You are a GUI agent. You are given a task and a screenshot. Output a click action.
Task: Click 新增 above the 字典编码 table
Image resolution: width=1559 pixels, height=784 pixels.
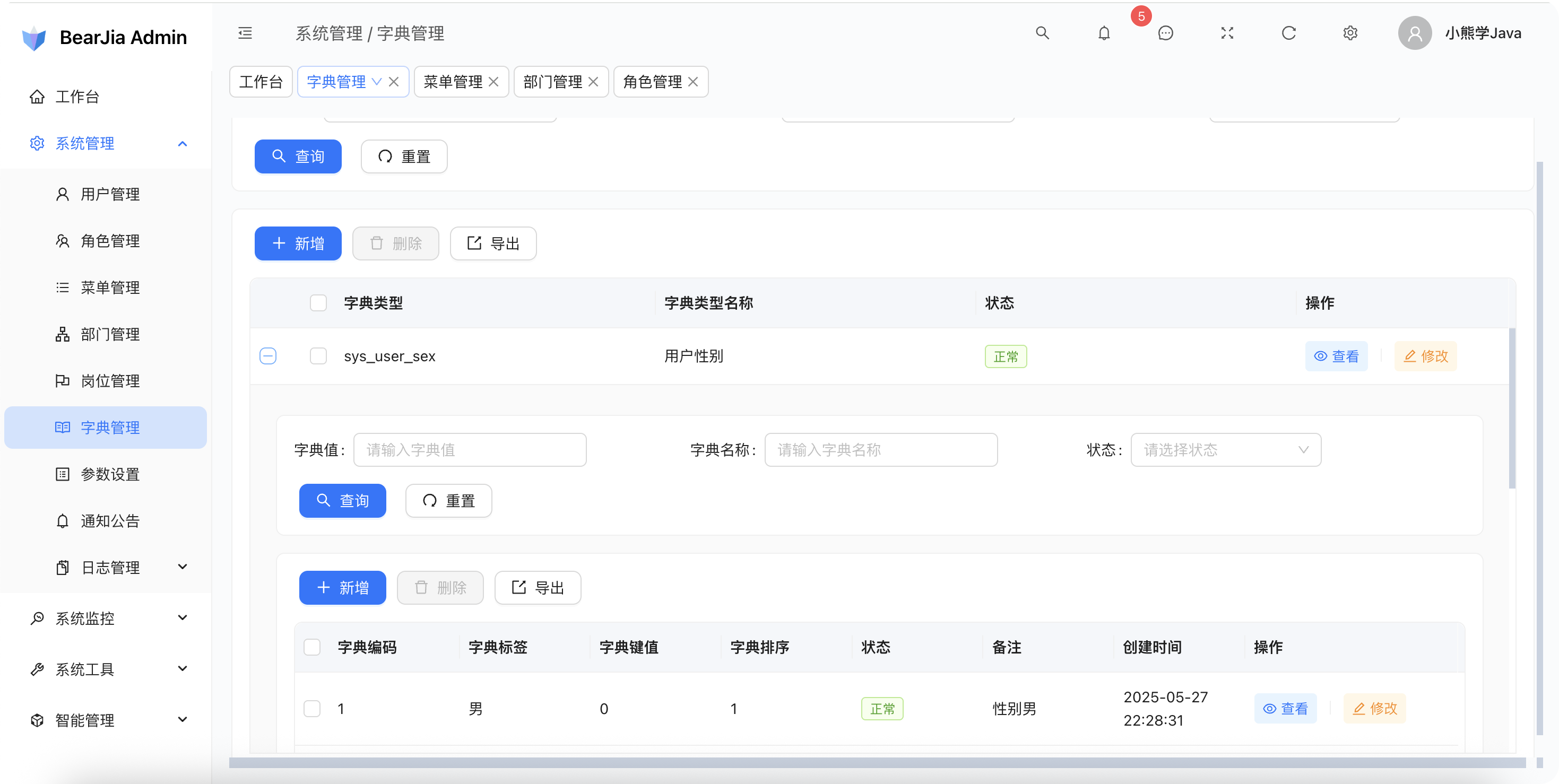pyautogui.click(x=343, y=587)
